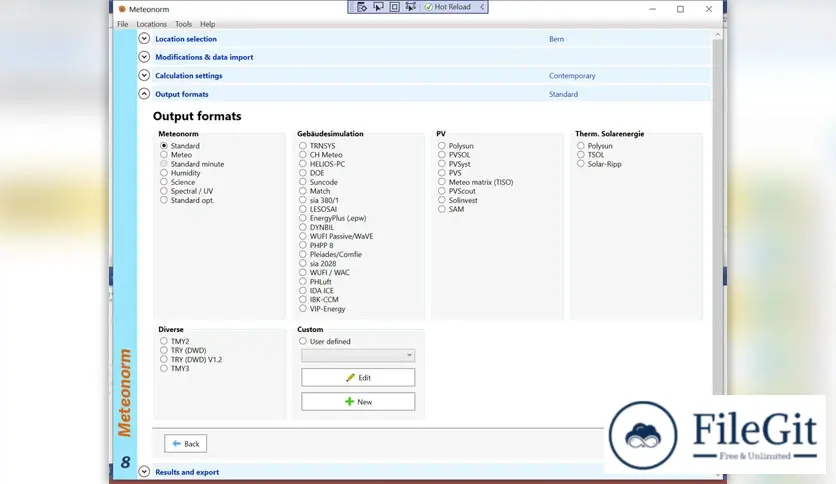This screenshot has width=836, height=484.
Task: Choose the VIP-Energy format
Action: click(323, 309)
